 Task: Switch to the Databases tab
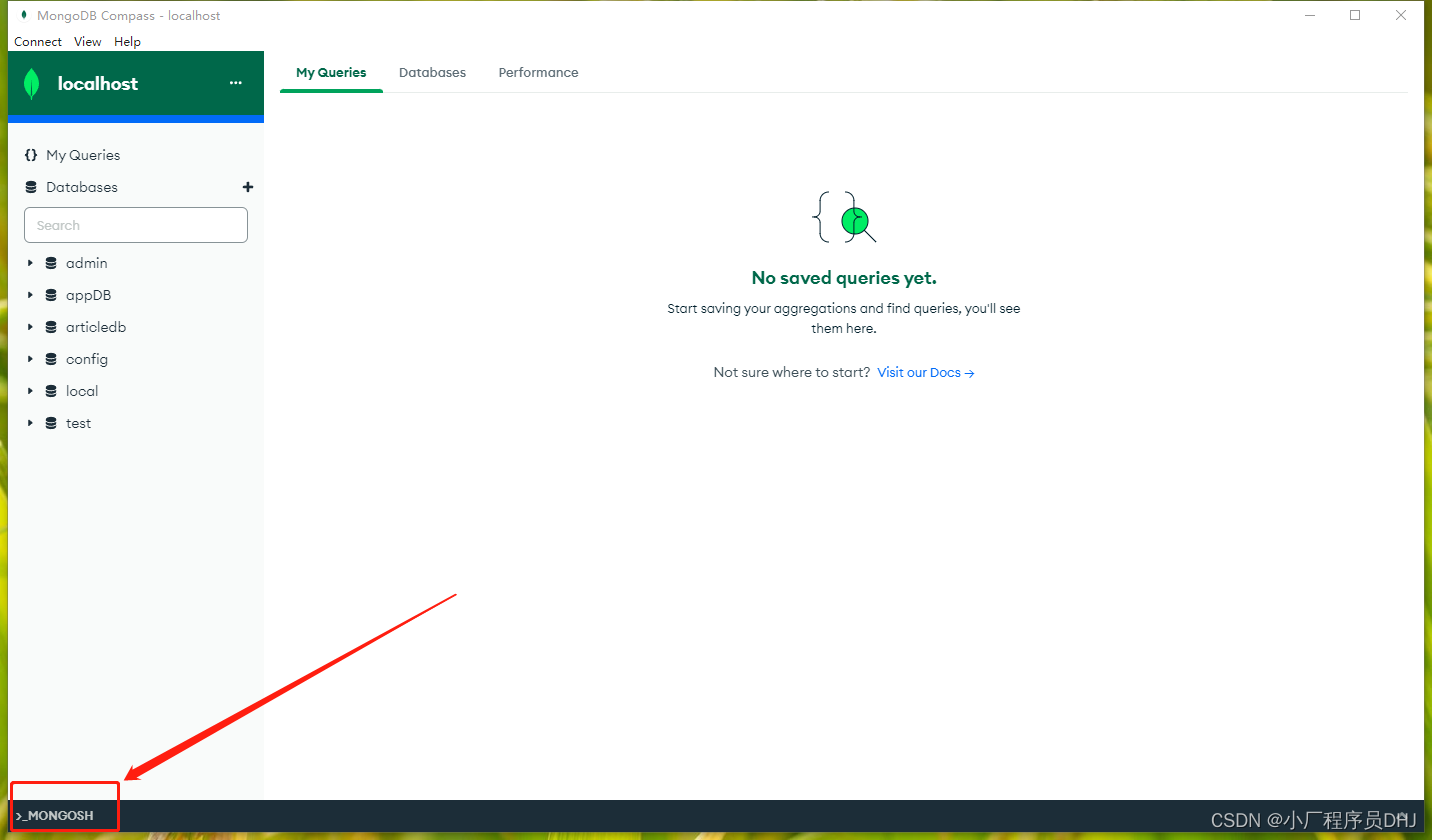pos(432,73)
